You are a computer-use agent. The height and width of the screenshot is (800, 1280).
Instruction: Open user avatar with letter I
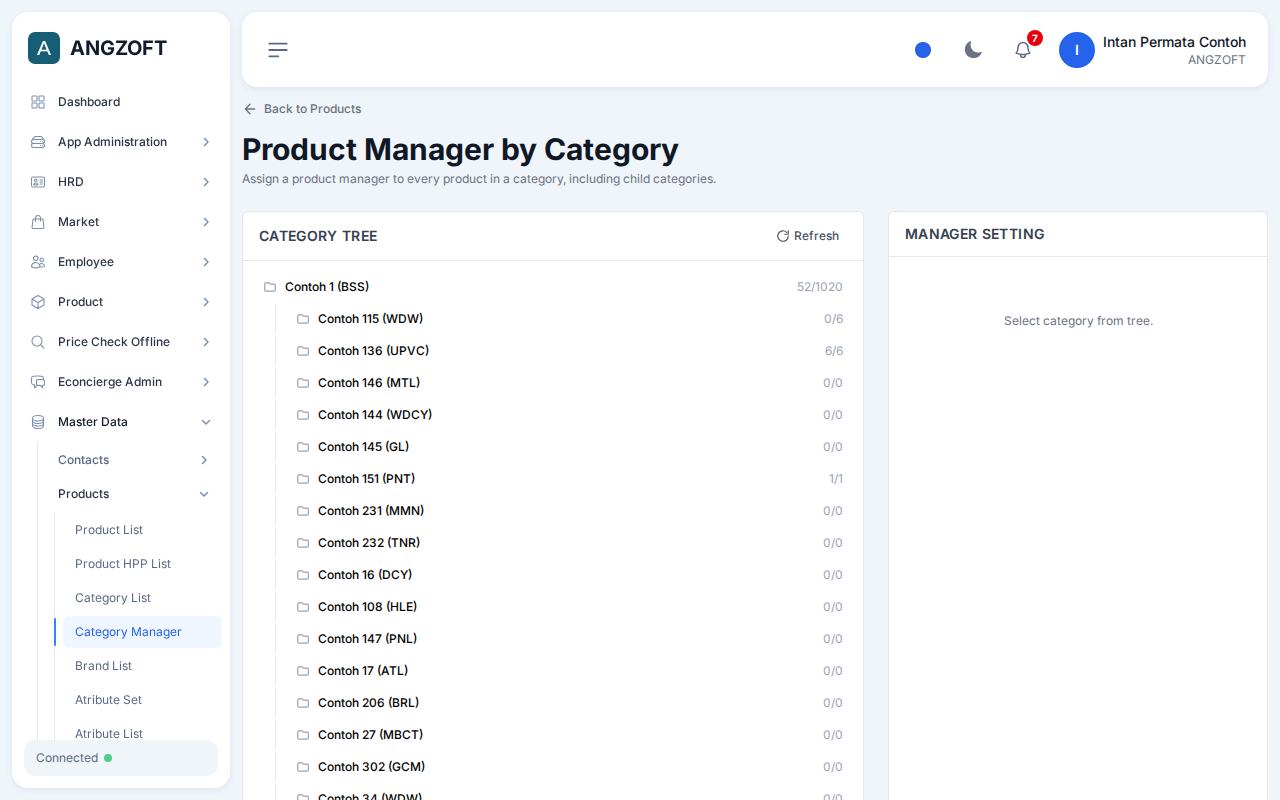coord(1077,50)
